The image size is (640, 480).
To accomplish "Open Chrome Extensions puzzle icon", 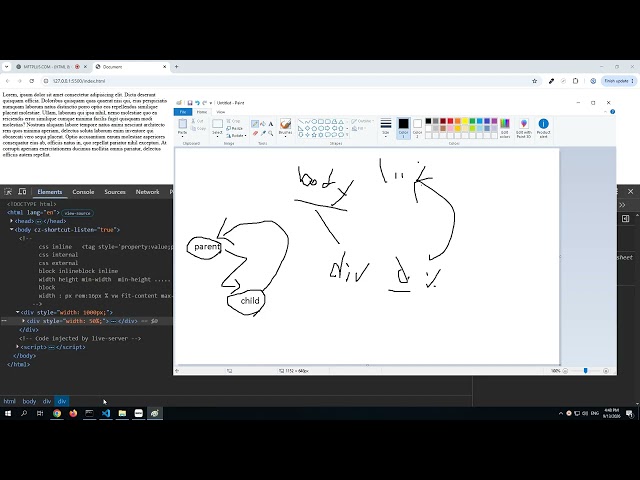I will pyautogui.click(x=576, y=81).
